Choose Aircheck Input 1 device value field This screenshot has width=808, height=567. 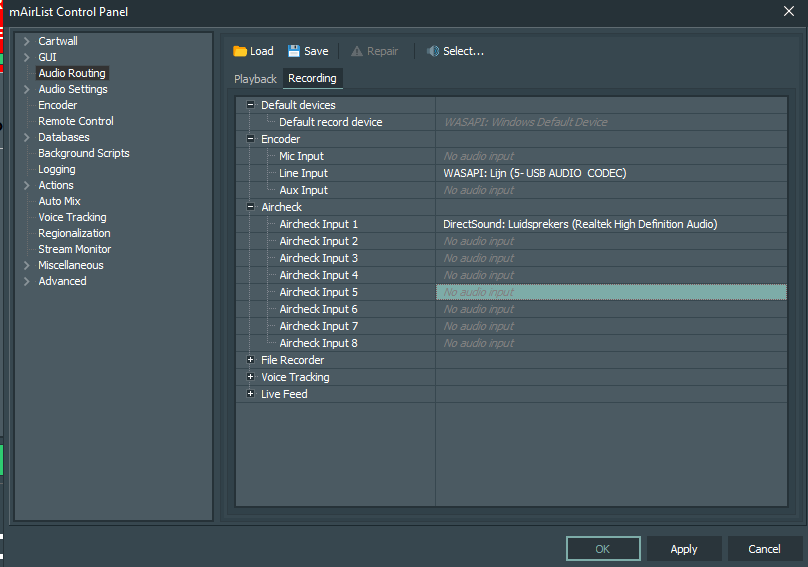click(x=611, y=224)
